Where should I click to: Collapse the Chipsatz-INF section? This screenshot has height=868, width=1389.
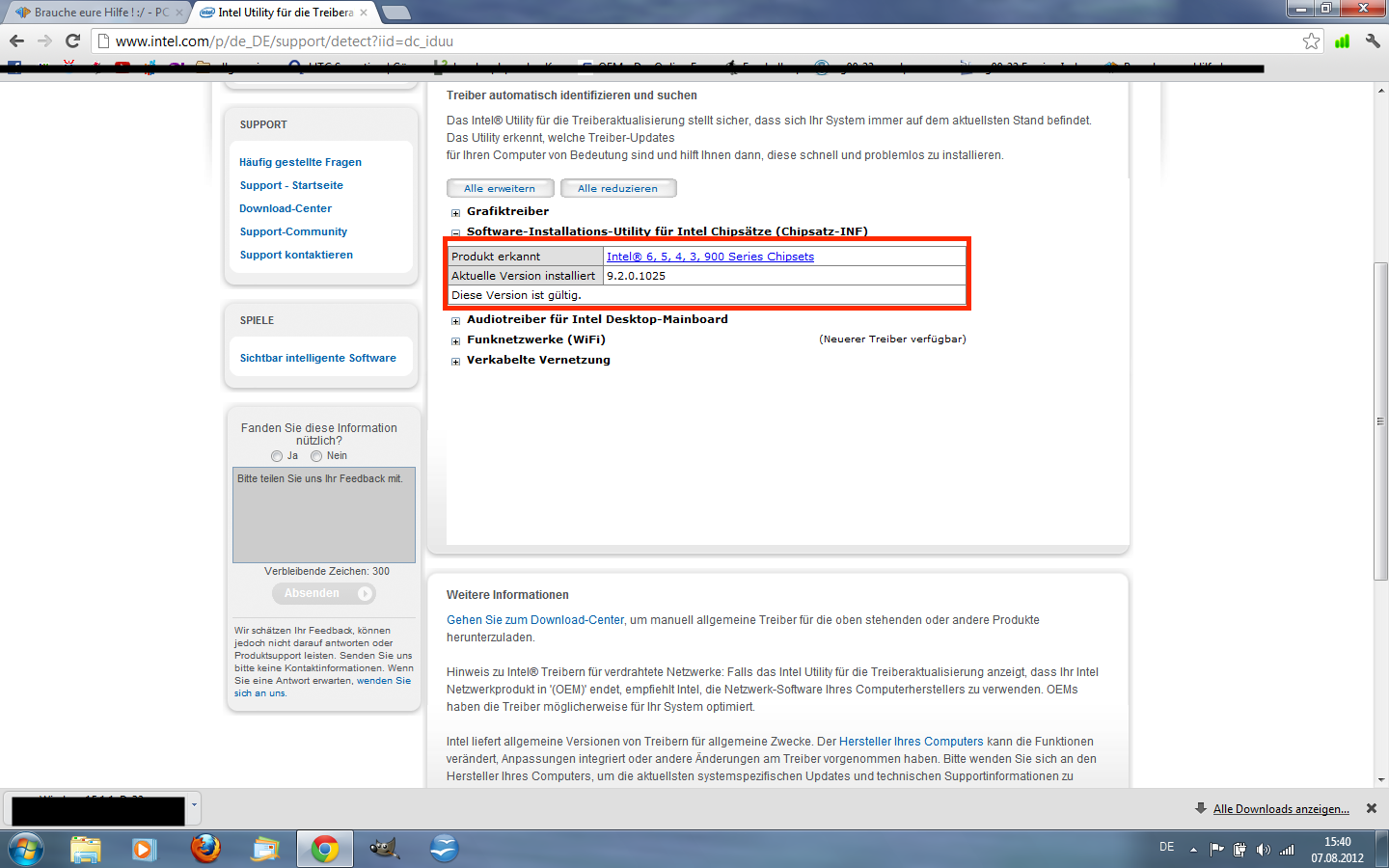(456, 233)
